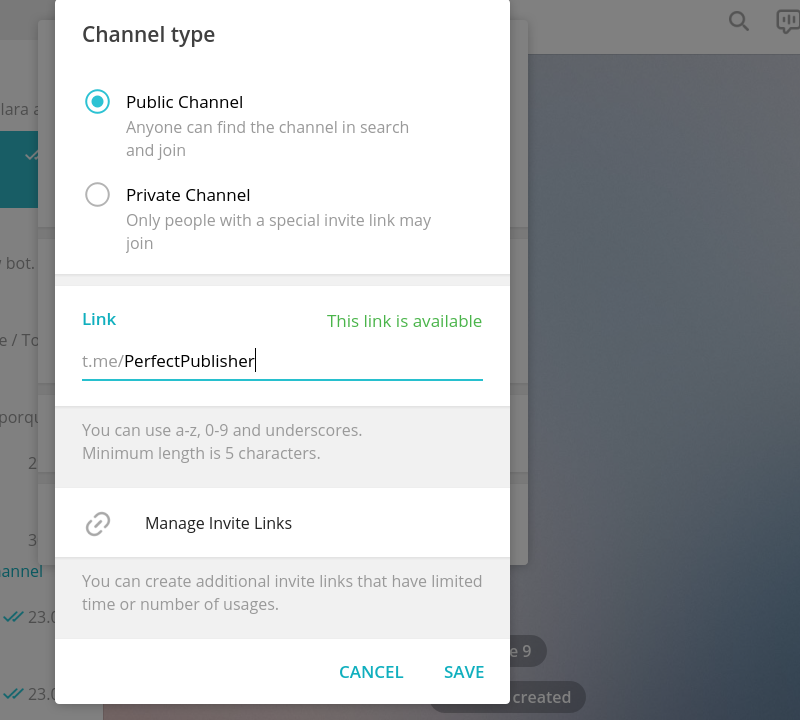Image resolution: width=800 pixels, height=720 pixels.
Task: Cancel the channel type dialog
Action: 371,672
